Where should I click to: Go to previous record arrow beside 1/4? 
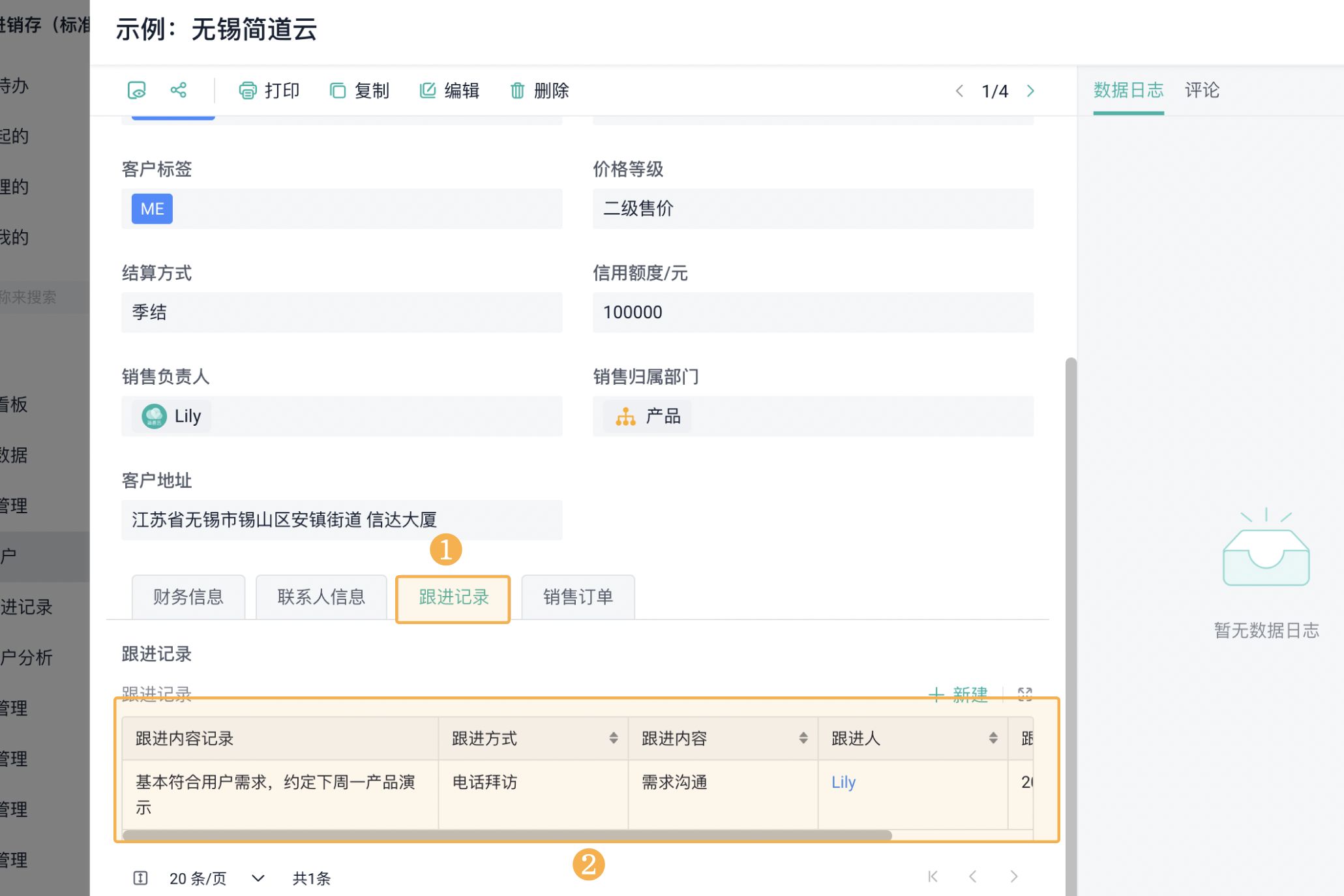(x=959, y=91)
